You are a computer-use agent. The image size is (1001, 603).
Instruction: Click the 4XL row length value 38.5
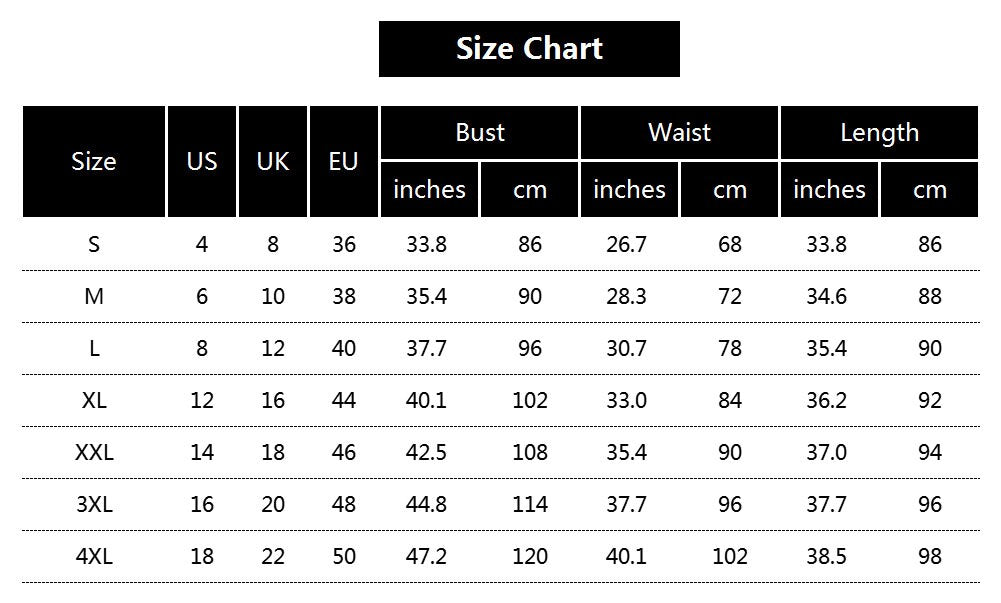point(826,556)
